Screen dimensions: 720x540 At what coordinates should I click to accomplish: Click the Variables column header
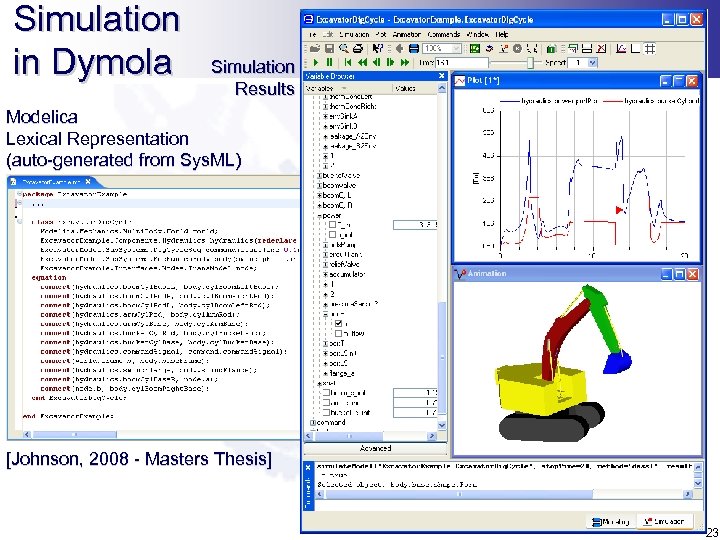point(348,88)
